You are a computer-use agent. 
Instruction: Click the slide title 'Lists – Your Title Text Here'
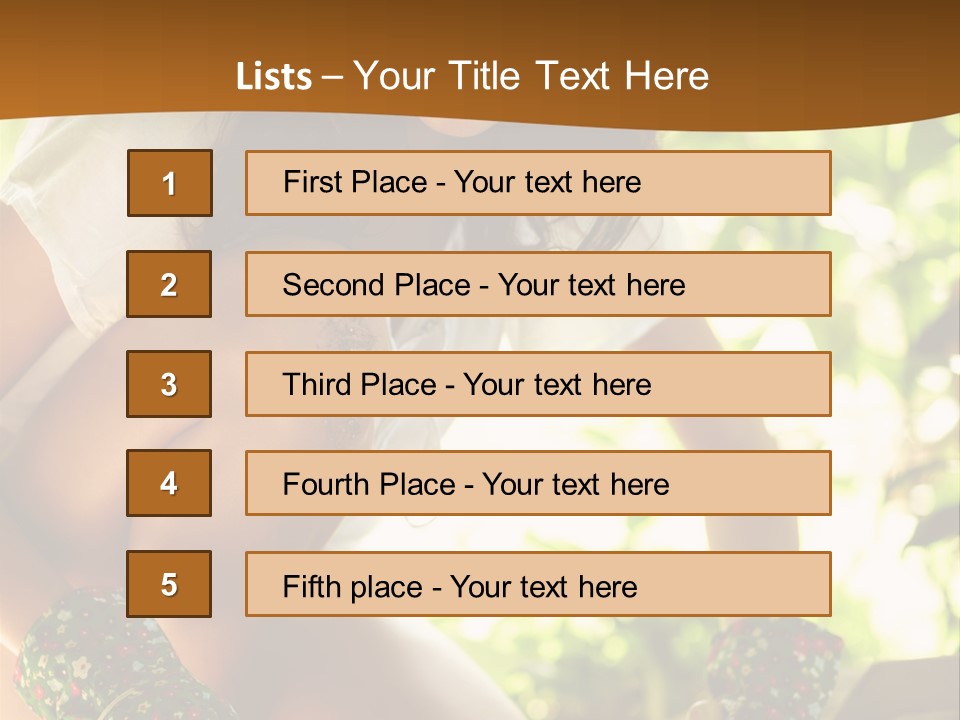click(x=472, y=76)
